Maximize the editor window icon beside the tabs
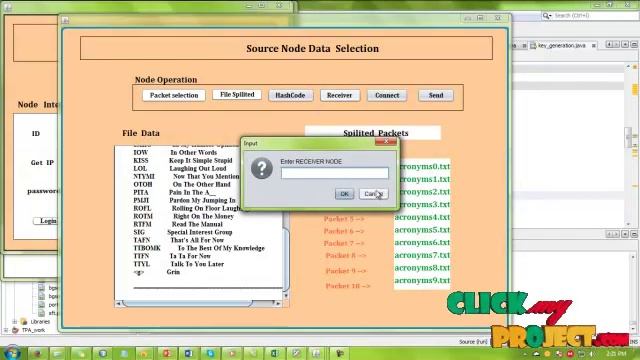This screenshot has width=640, height=360. tap(634, 44)
